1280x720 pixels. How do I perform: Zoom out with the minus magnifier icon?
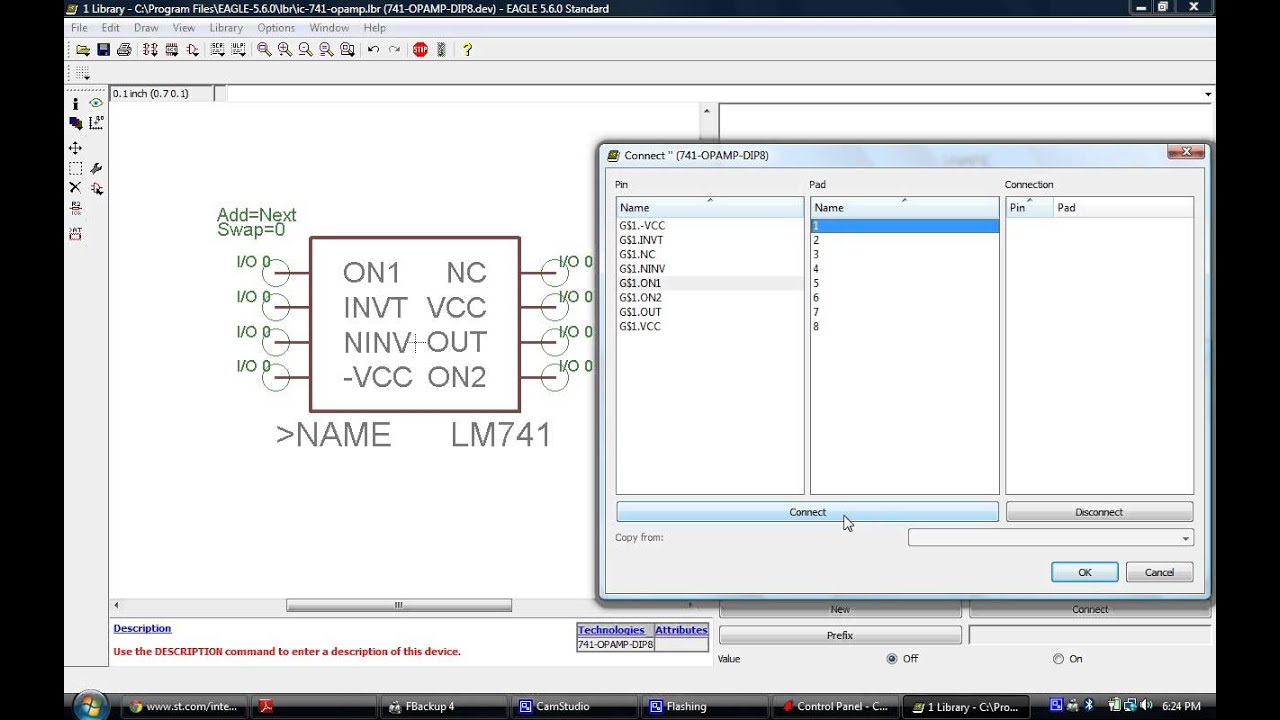click(305, 49)
